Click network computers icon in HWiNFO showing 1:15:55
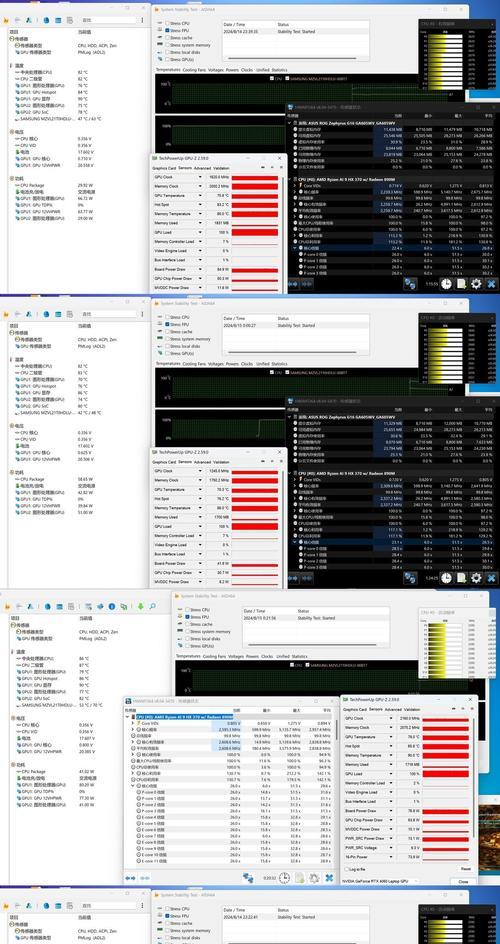Image resolution: width=500 pixels, height=944 pixels. point(410,284)
